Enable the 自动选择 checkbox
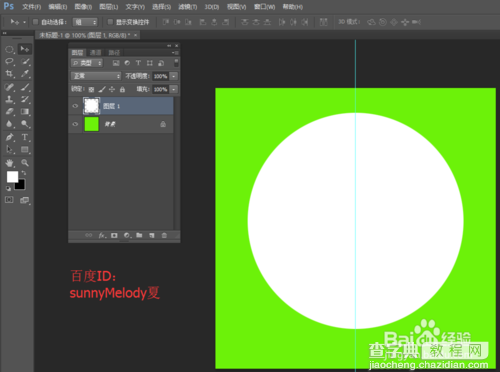This screenshot has width=500, height=372. click(x=35, y=22)
